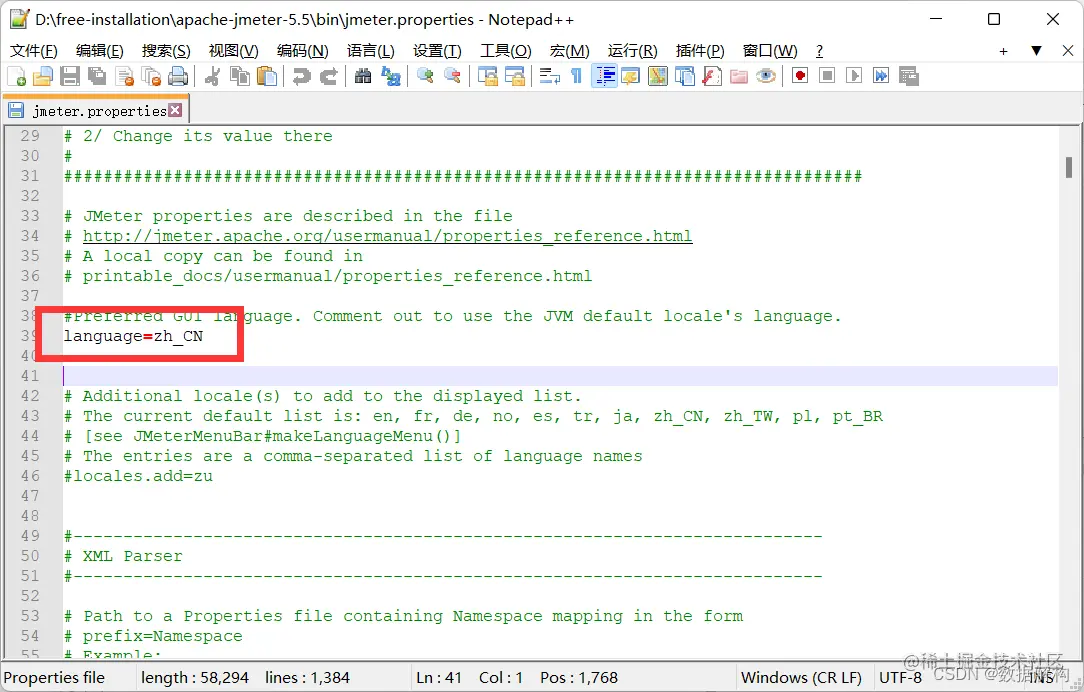Open user defined language icon

(x=630, y=76)
